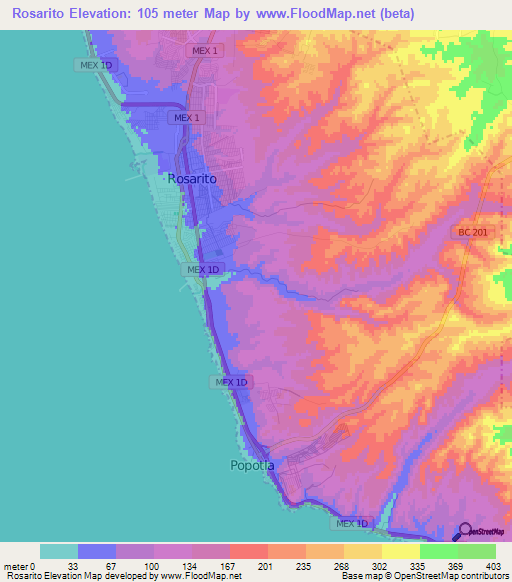512x582 pixels.
Task: Click the BC 201 road shield
Action: tap(472, 232)
